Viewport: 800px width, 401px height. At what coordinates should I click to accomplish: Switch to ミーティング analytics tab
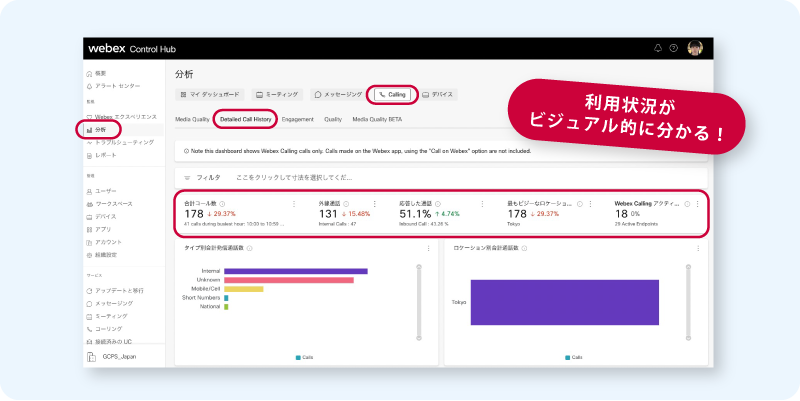point(277,94)
